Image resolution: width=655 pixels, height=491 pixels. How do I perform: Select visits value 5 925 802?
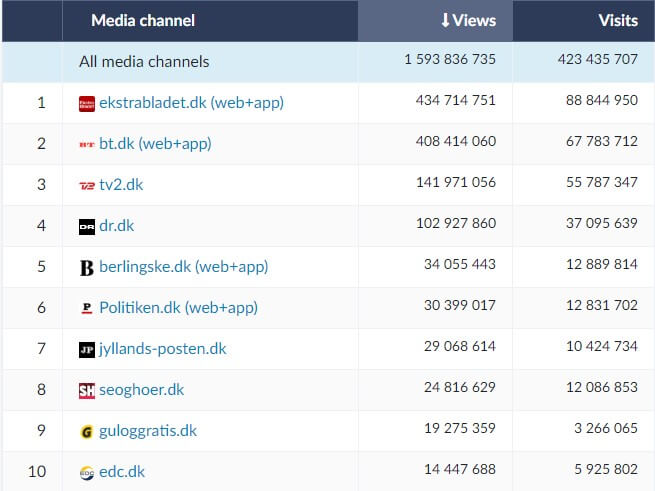pyautogui.click(x=606, y=469)
